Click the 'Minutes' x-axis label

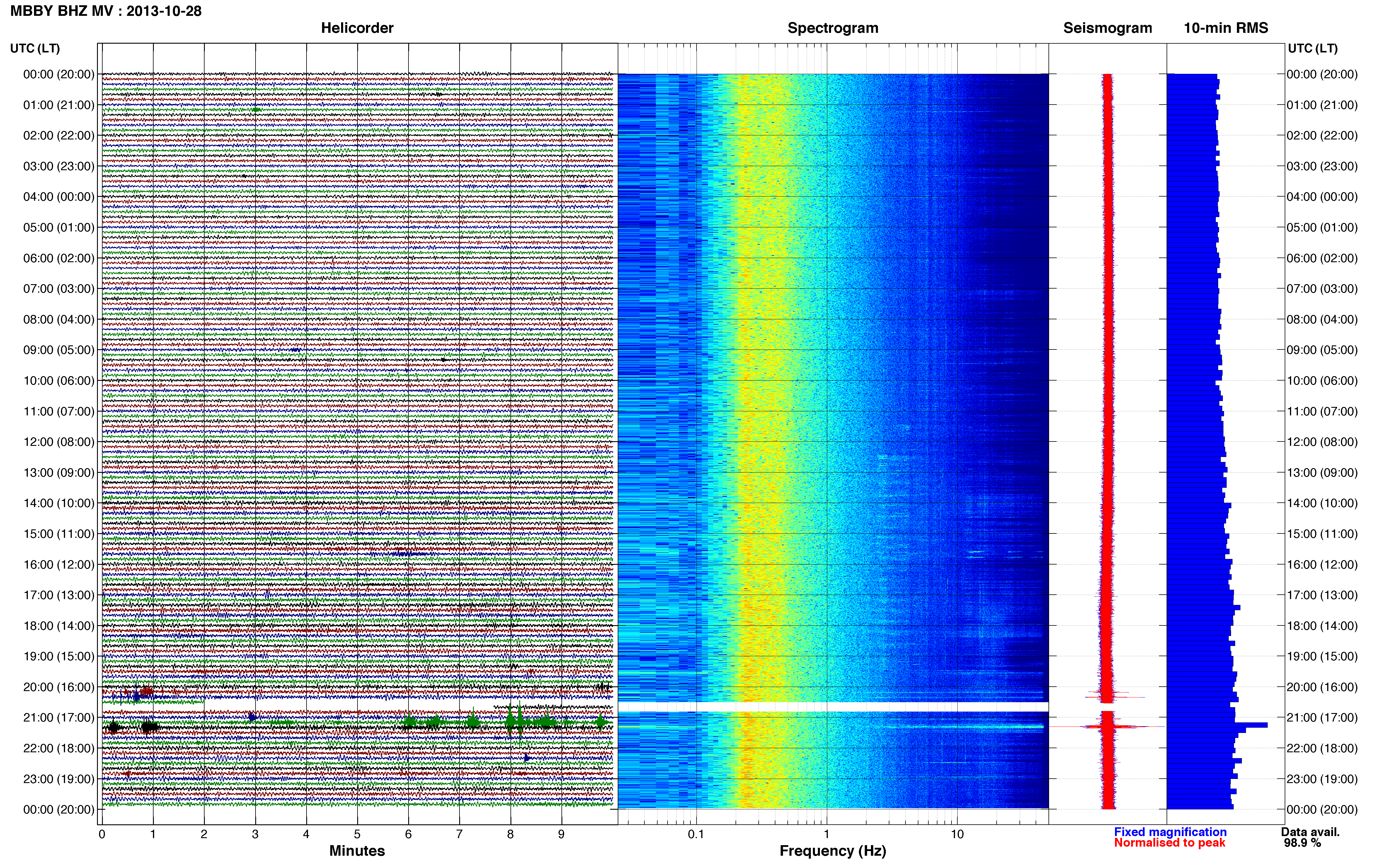pos(357,851)
